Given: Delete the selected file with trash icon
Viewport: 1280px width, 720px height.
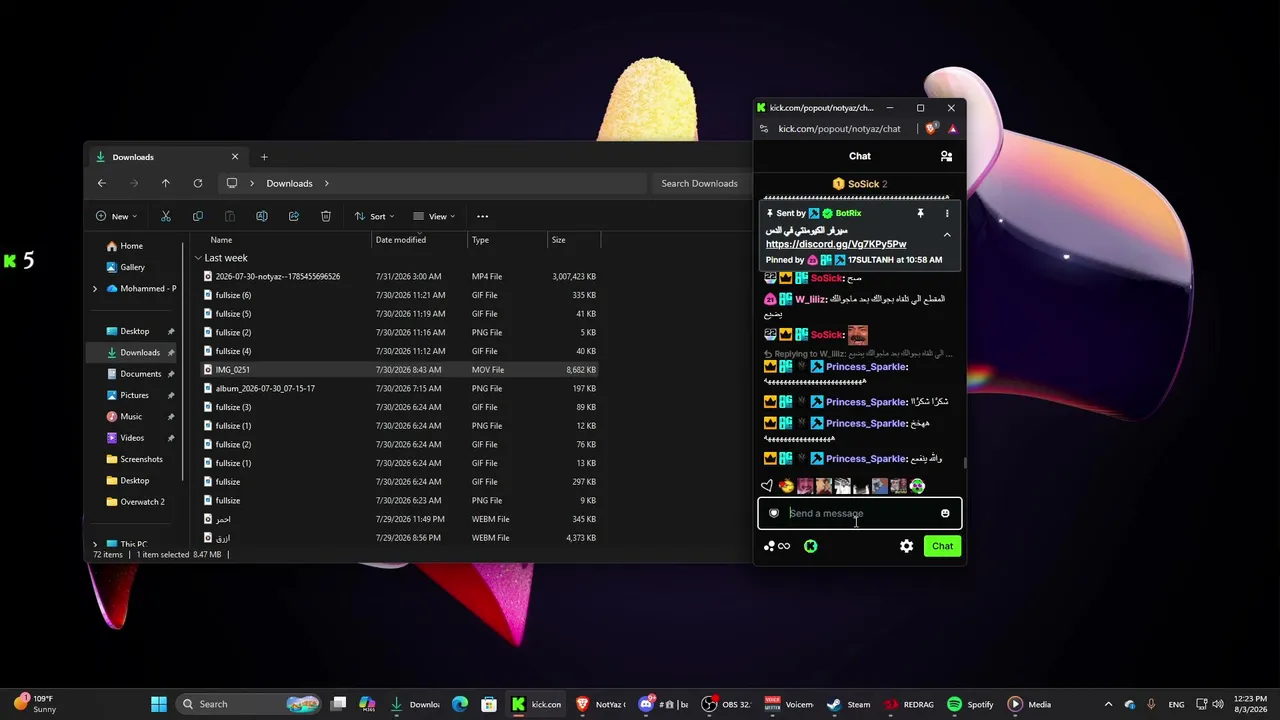Looking at the screenshot, I should [x=326, y=216].
